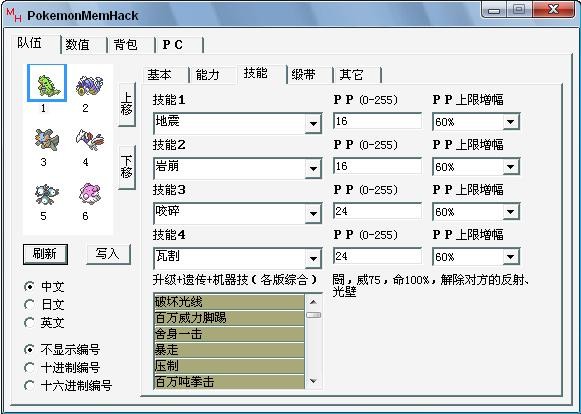
Task: Select 破坏光线 in the move list
Action: (x=229, y=302)
